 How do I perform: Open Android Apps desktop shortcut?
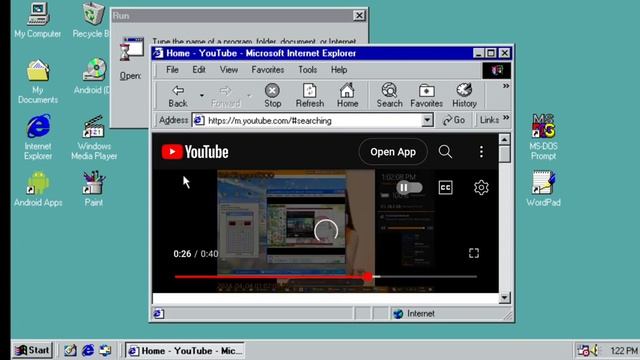pos(38,189)
